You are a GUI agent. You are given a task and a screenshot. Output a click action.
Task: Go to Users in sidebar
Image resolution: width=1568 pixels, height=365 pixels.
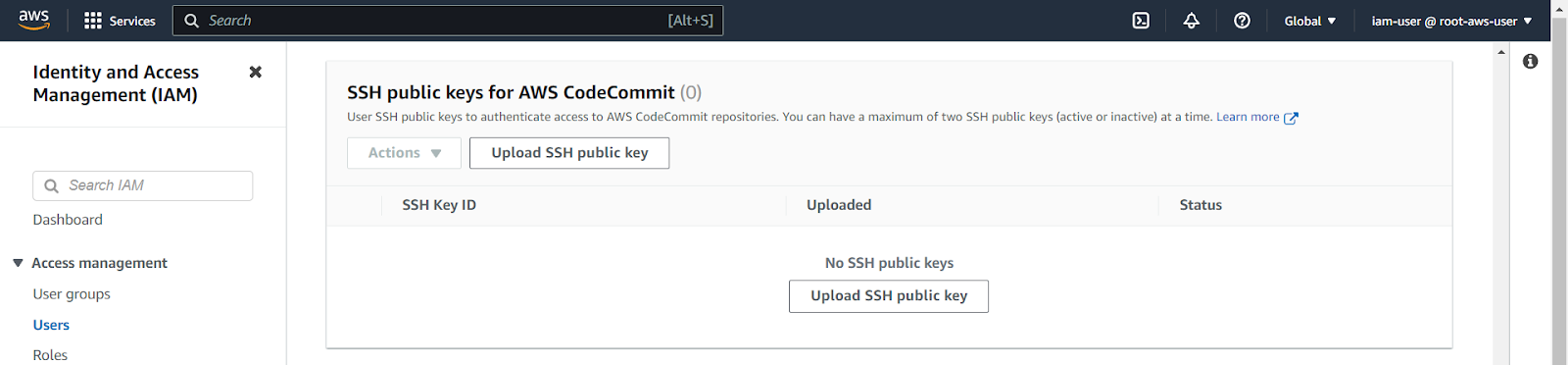pos(51,325)
